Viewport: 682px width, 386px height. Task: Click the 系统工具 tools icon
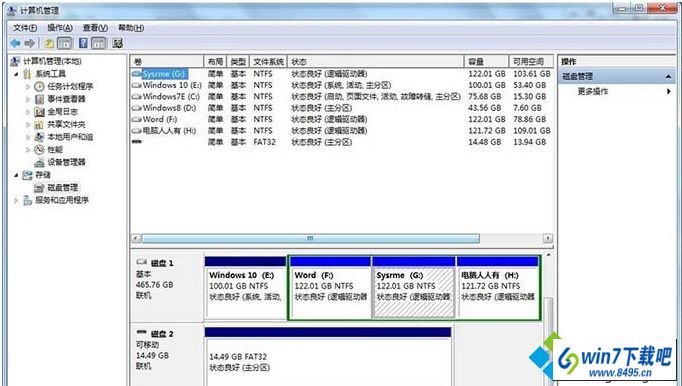pos(27,74)
